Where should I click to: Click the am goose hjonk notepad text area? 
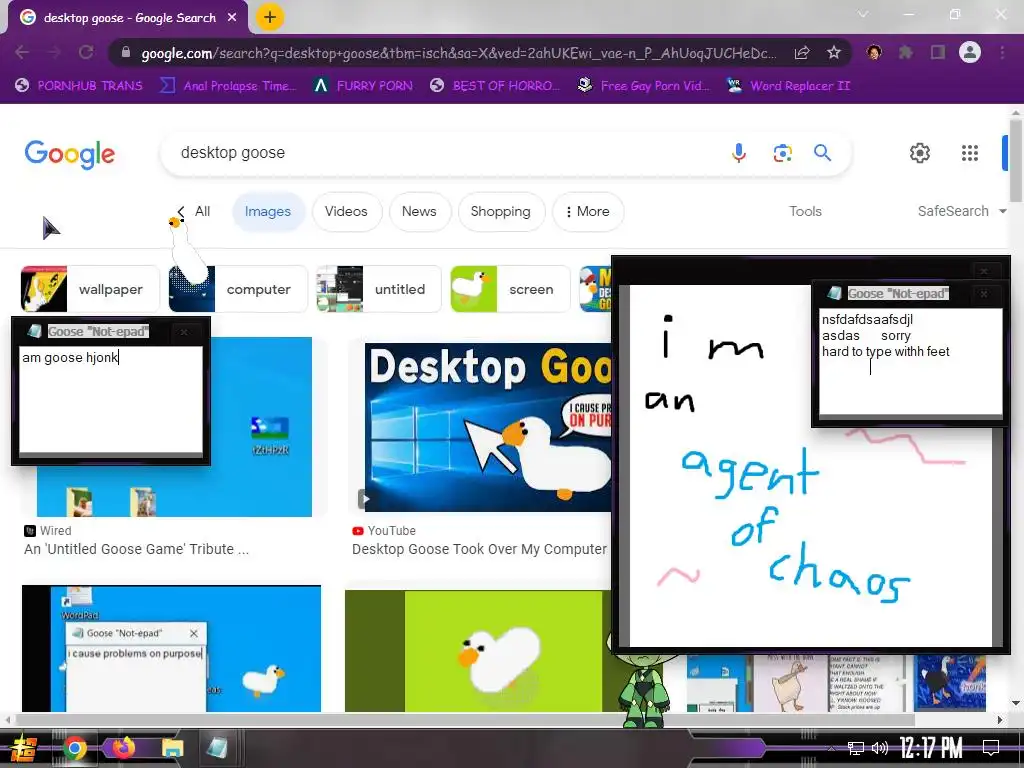point(110,399)
